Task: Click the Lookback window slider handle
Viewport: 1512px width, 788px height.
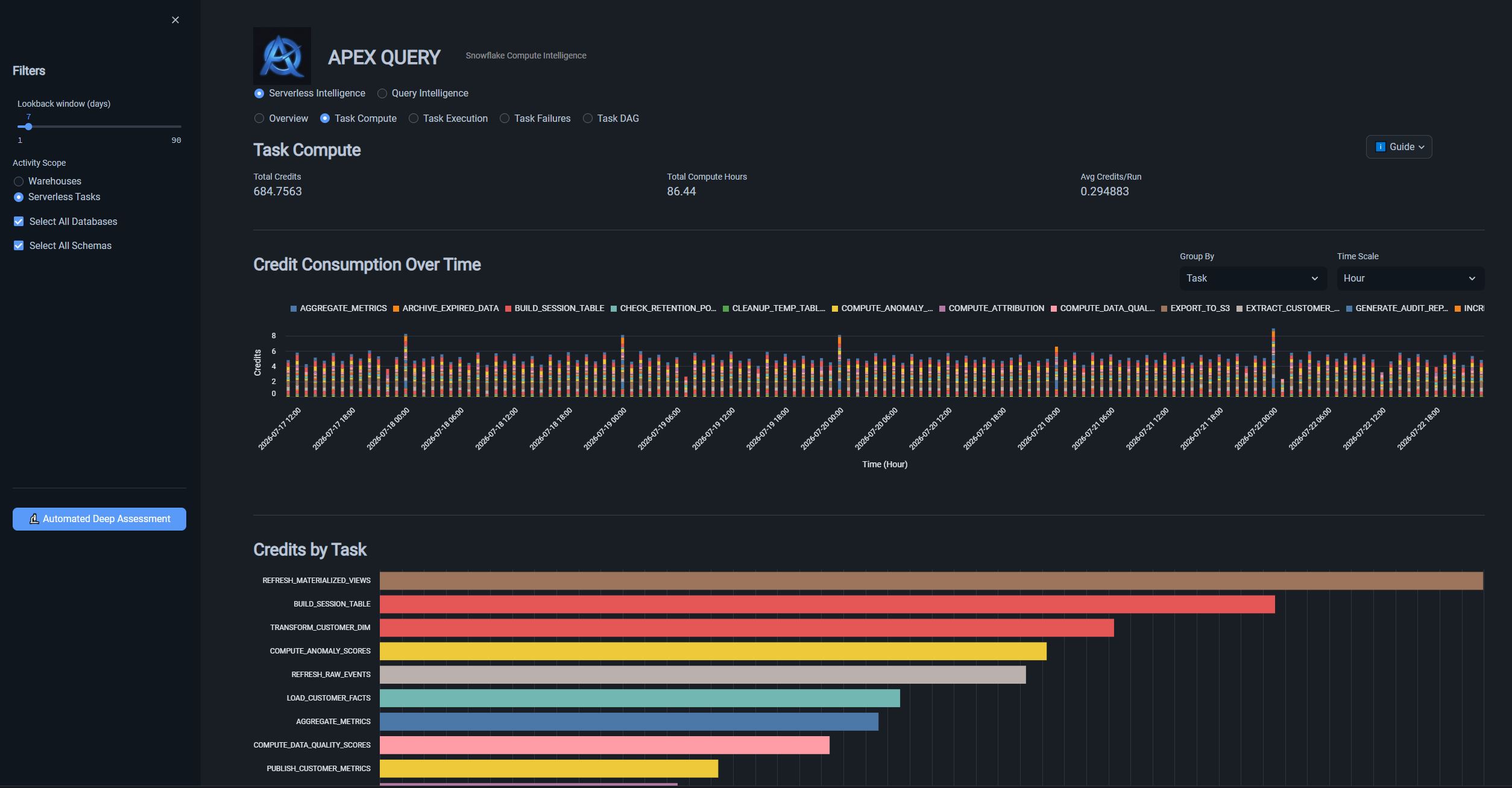Action: (x=28, y=127)
